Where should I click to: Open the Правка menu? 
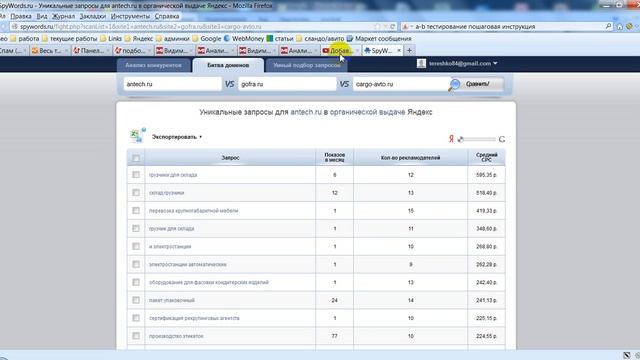[21, 16]
